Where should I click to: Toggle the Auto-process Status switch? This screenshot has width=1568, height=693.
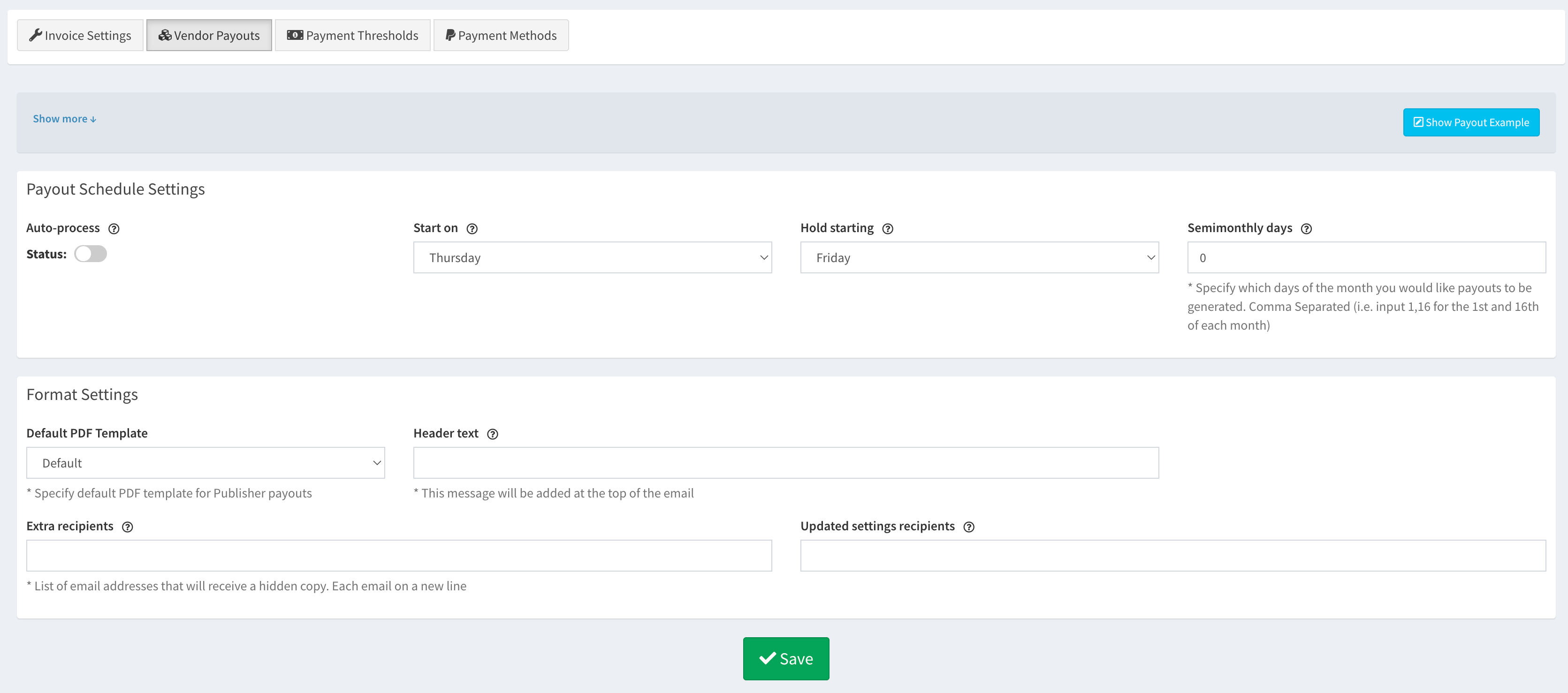click(91, 254)
